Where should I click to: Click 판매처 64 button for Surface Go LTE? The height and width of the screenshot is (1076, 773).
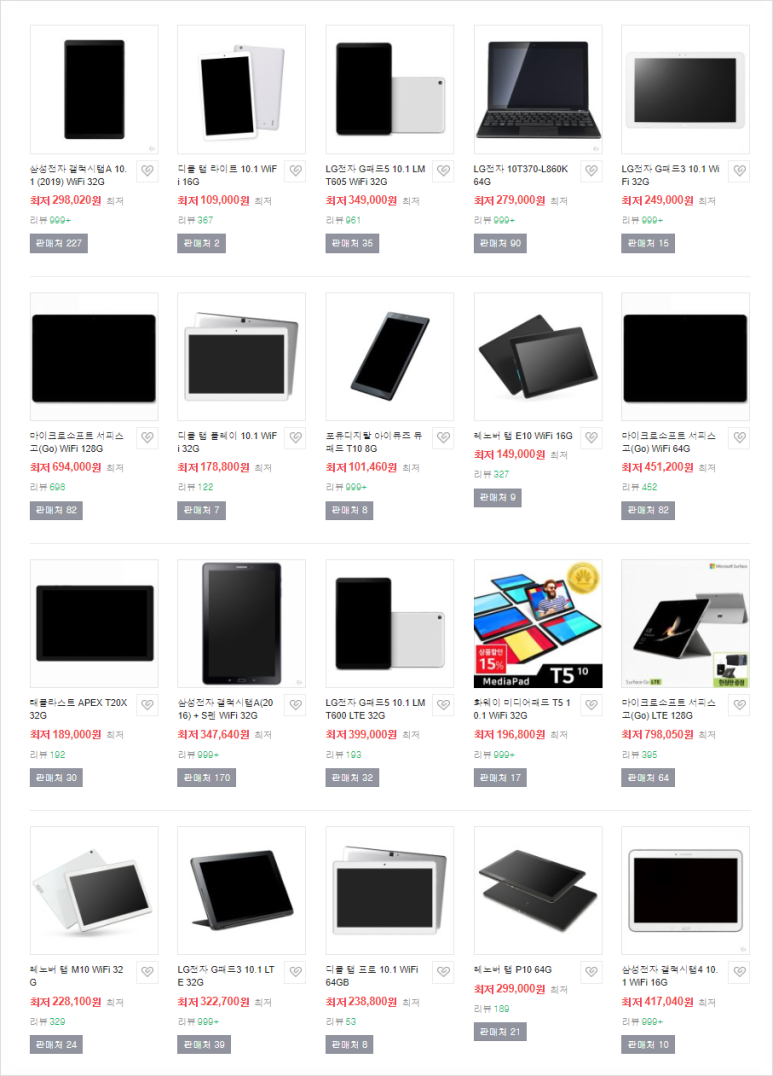click(648, 778)
